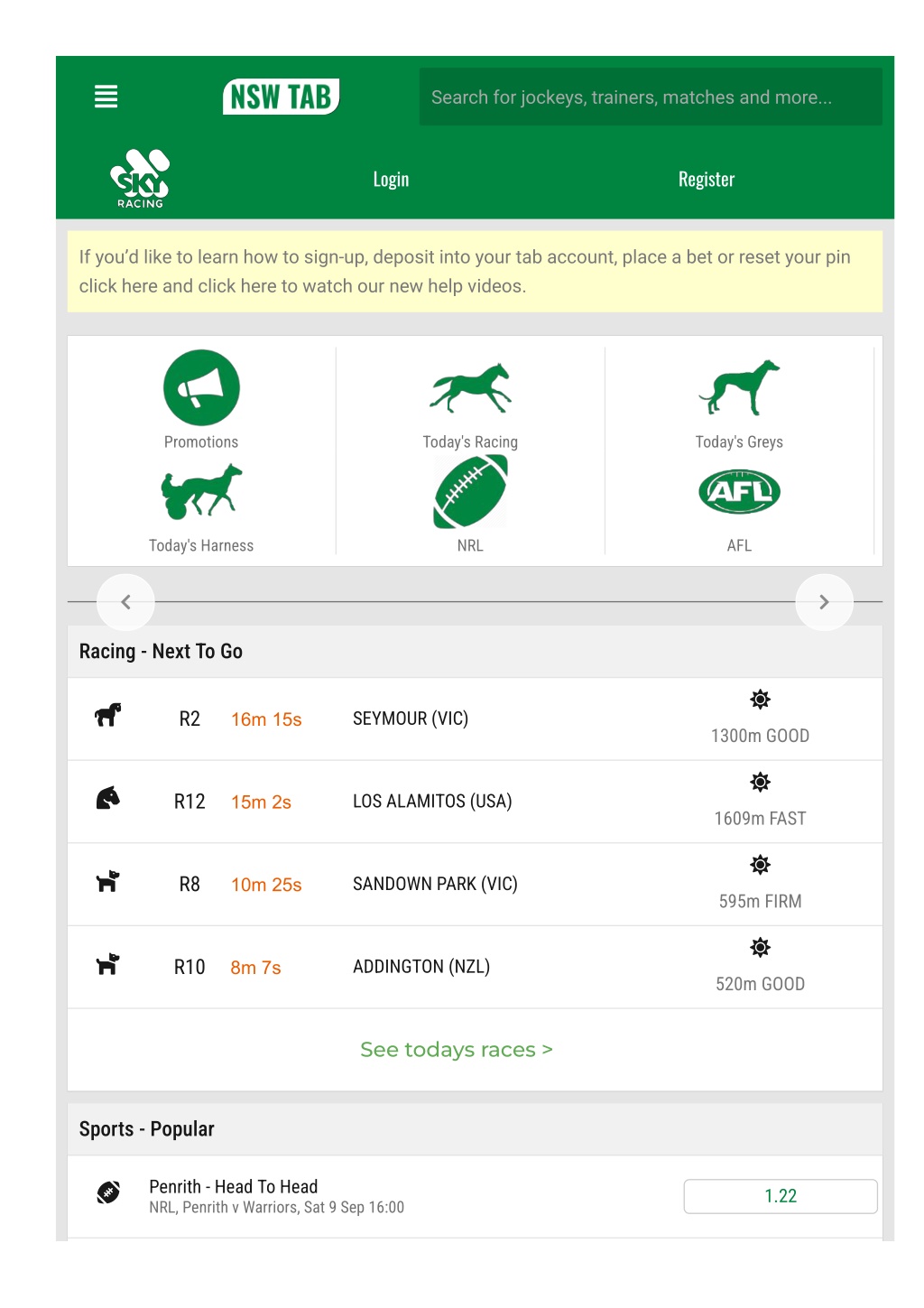This screenshot has width=924, height=1308.
Task: Go to the Register tab
Action: coord(707,180)
